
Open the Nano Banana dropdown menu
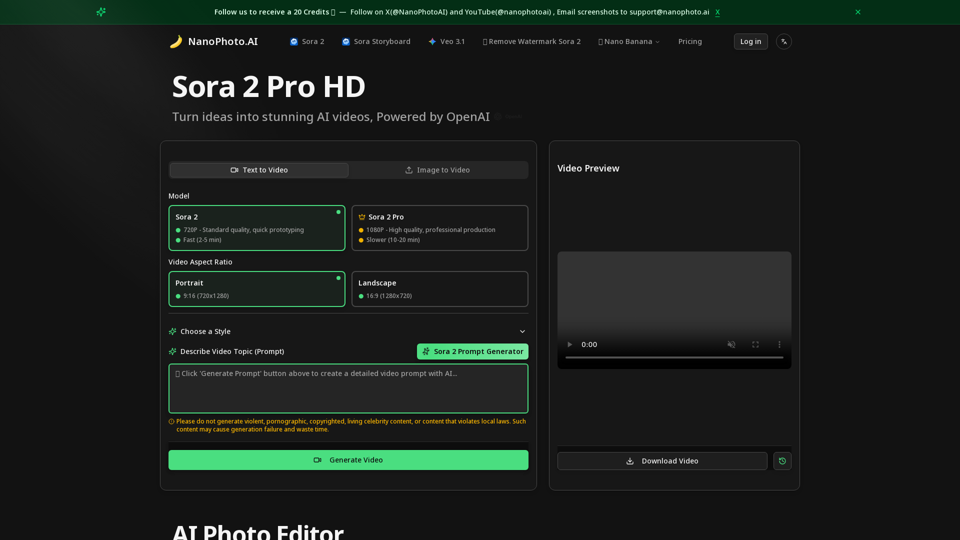[x=629, y=42]
